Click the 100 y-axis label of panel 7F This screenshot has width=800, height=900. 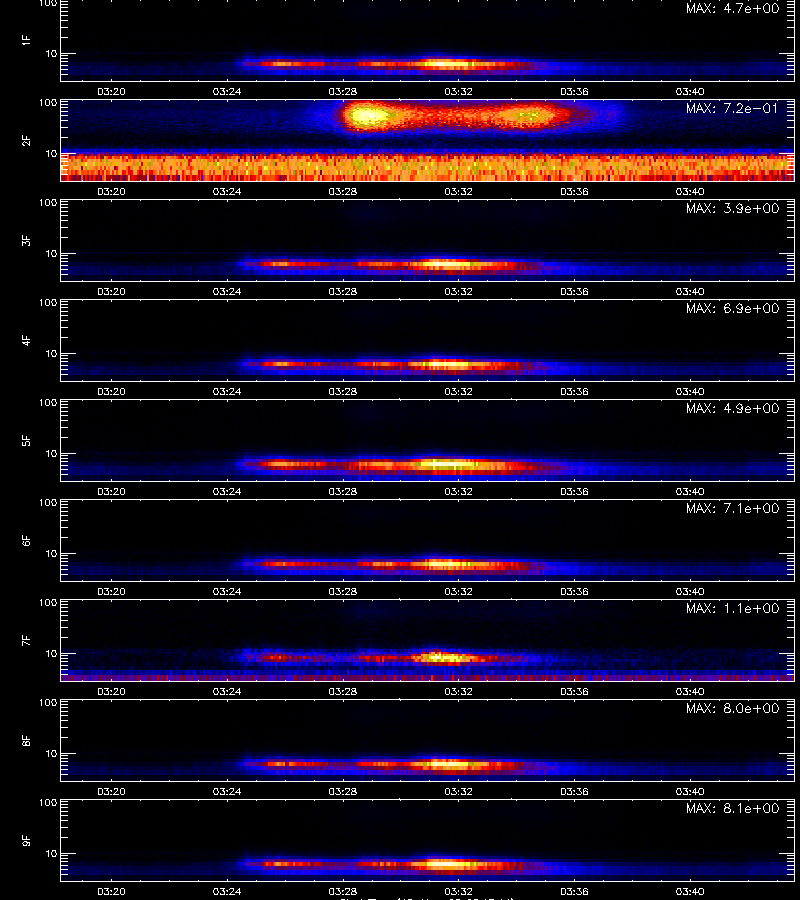tap(48, 603)
